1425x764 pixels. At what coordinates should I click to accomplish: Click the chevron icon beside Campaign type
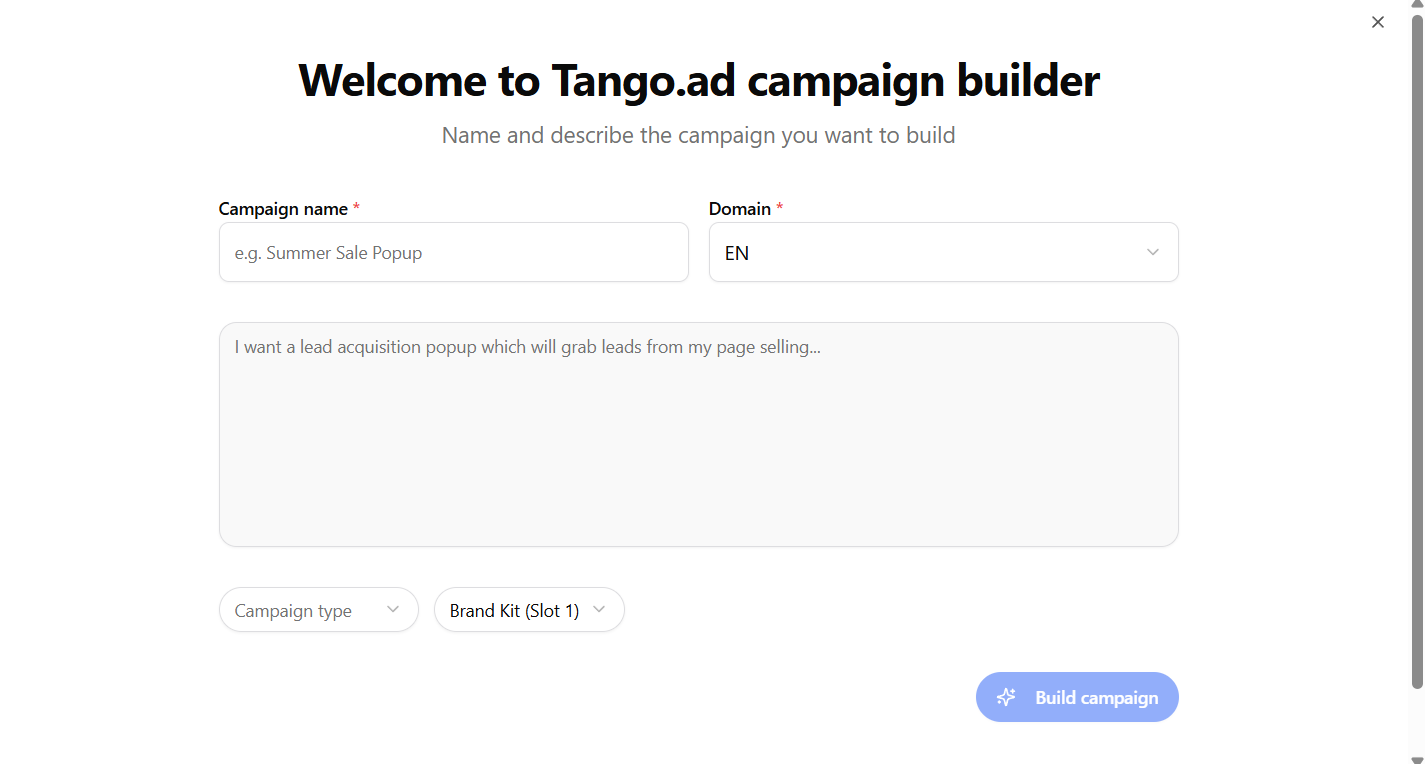pyautogui.click(x=393, y=609)
